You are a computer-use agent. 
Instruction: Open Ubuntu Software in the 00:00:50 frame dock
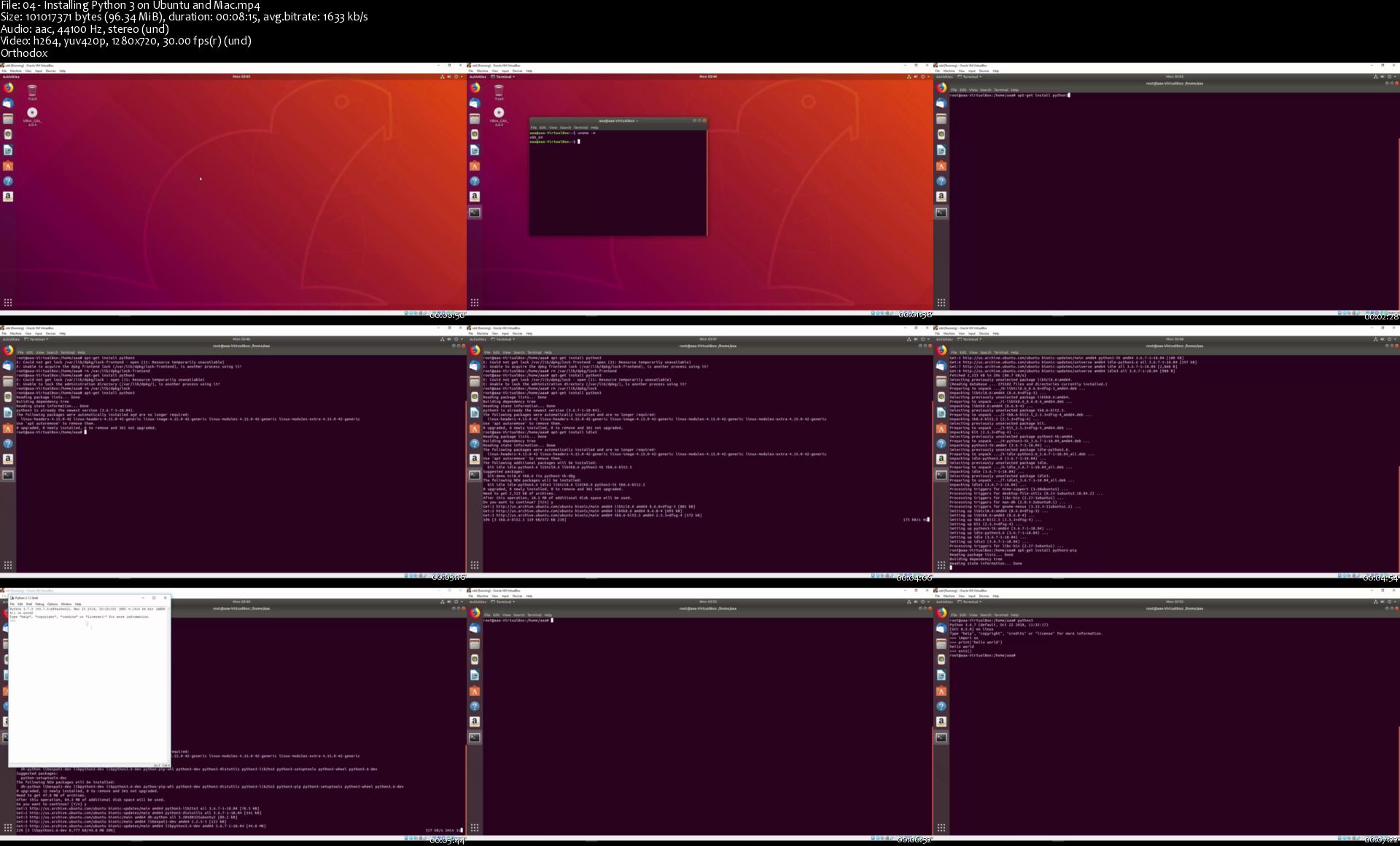click(x=8, y=166)
